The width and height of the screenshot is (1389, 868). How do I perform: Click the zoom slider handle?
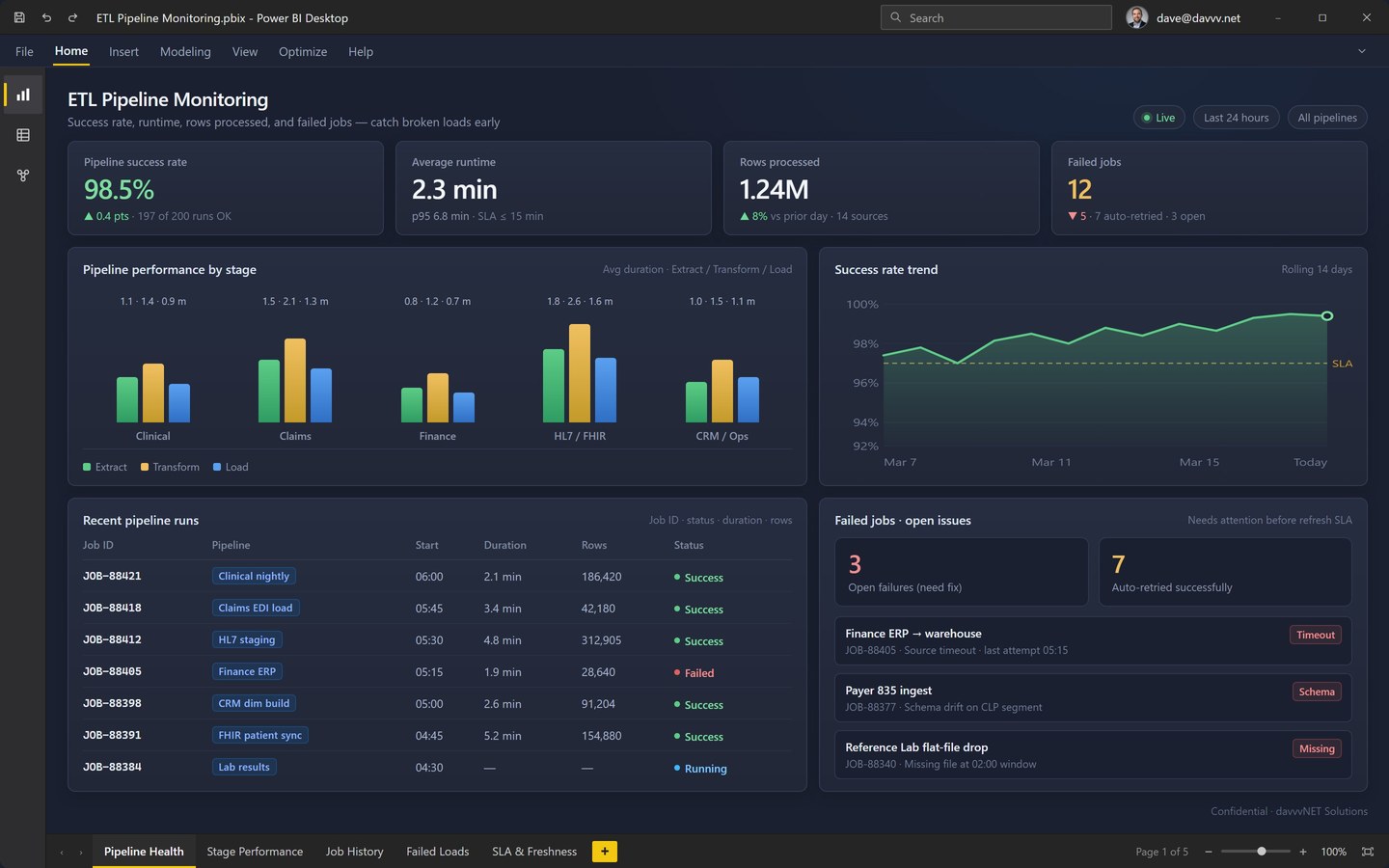pos(1262,852)
